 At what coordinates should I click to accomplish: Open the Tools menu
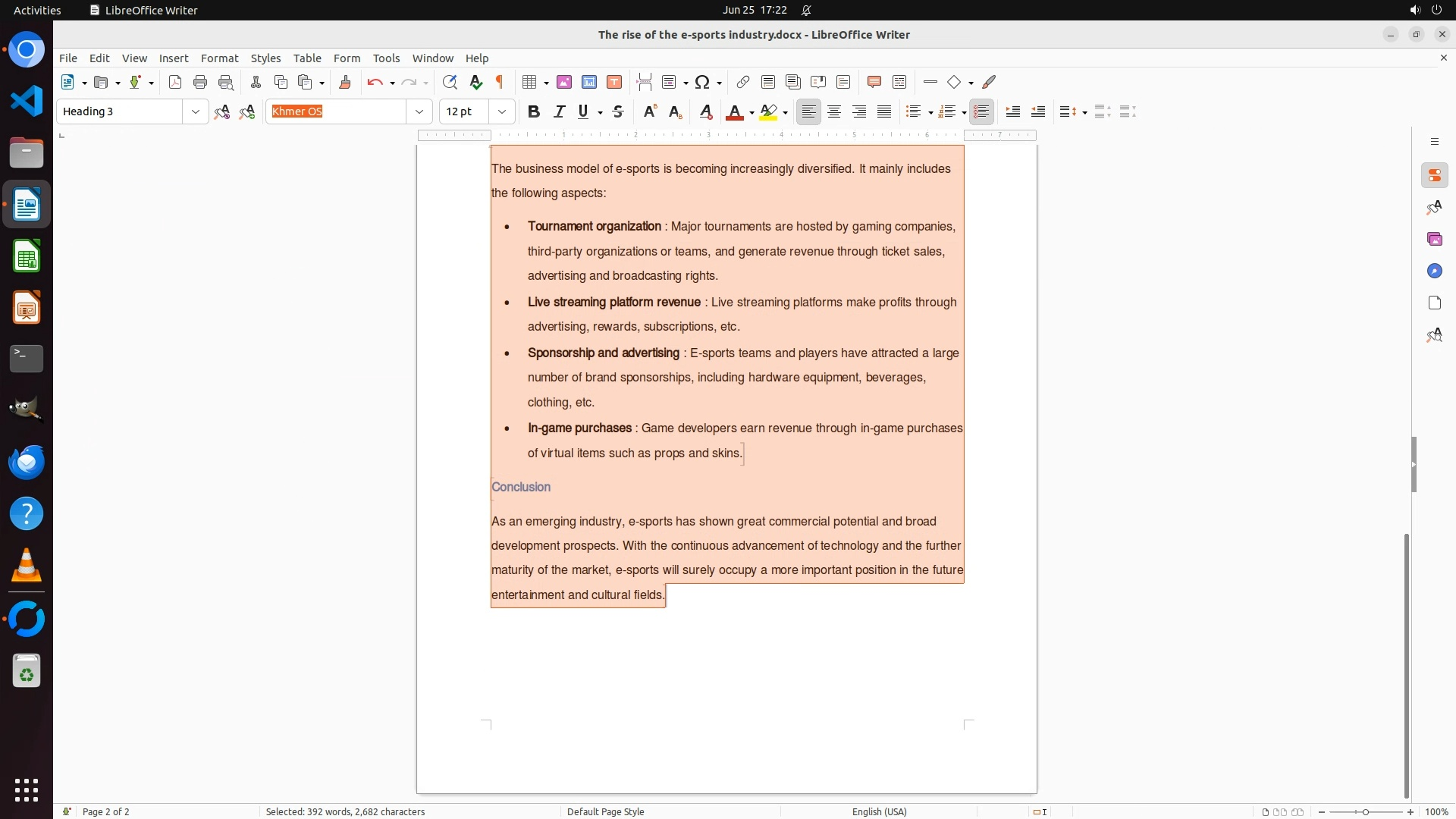[x=386, y=58]
